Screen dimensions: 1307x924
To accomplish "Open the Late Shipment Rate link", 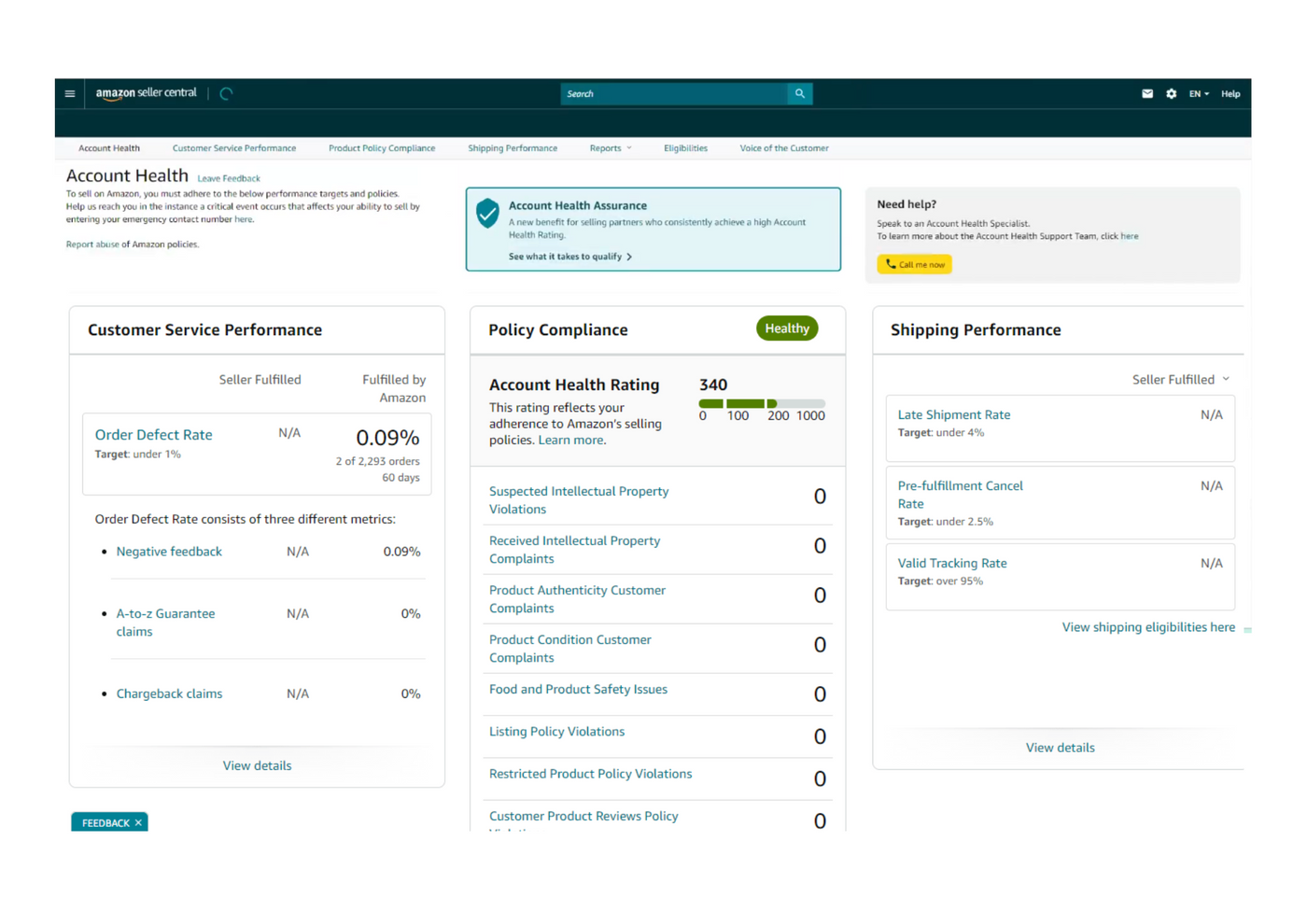I will [954, 414].
